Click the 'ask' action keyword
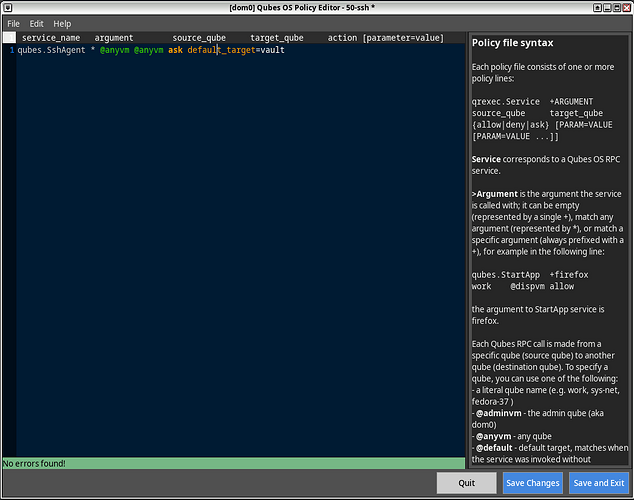 175,50
